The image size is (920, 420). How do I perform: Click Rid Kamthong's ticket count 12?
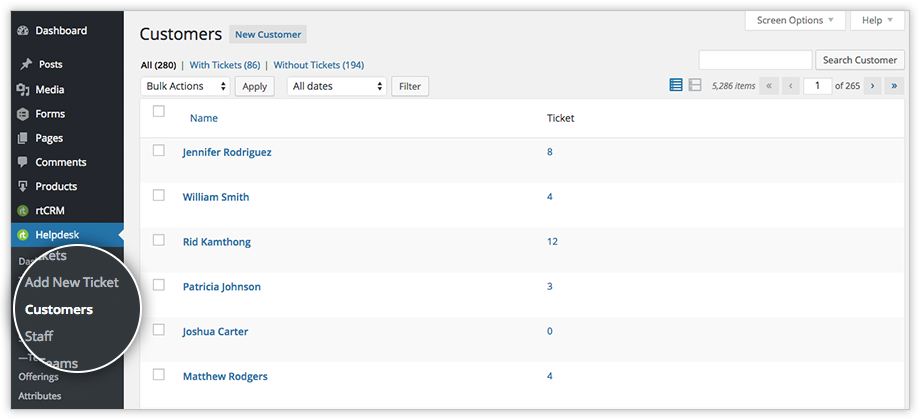(x=552, y=242)
